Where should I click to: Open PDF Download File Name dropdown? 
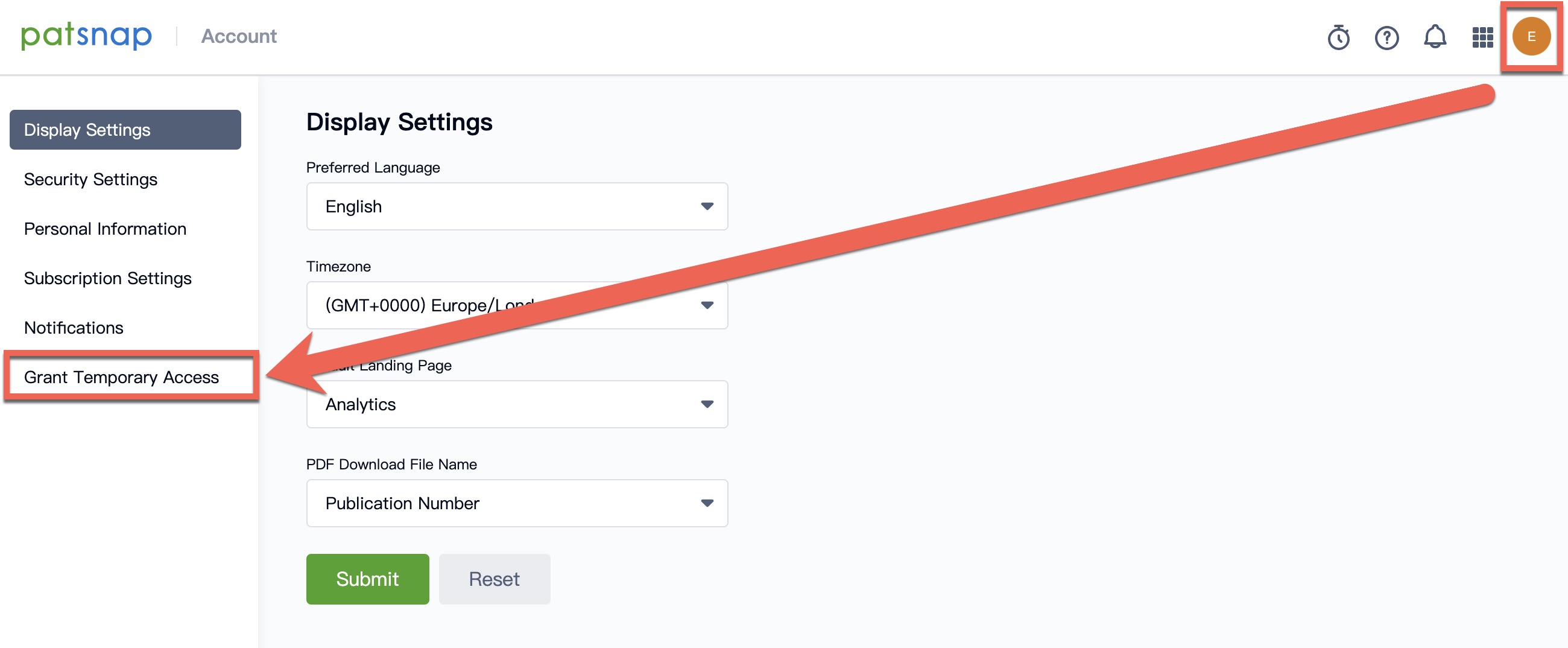pos(516,503)
